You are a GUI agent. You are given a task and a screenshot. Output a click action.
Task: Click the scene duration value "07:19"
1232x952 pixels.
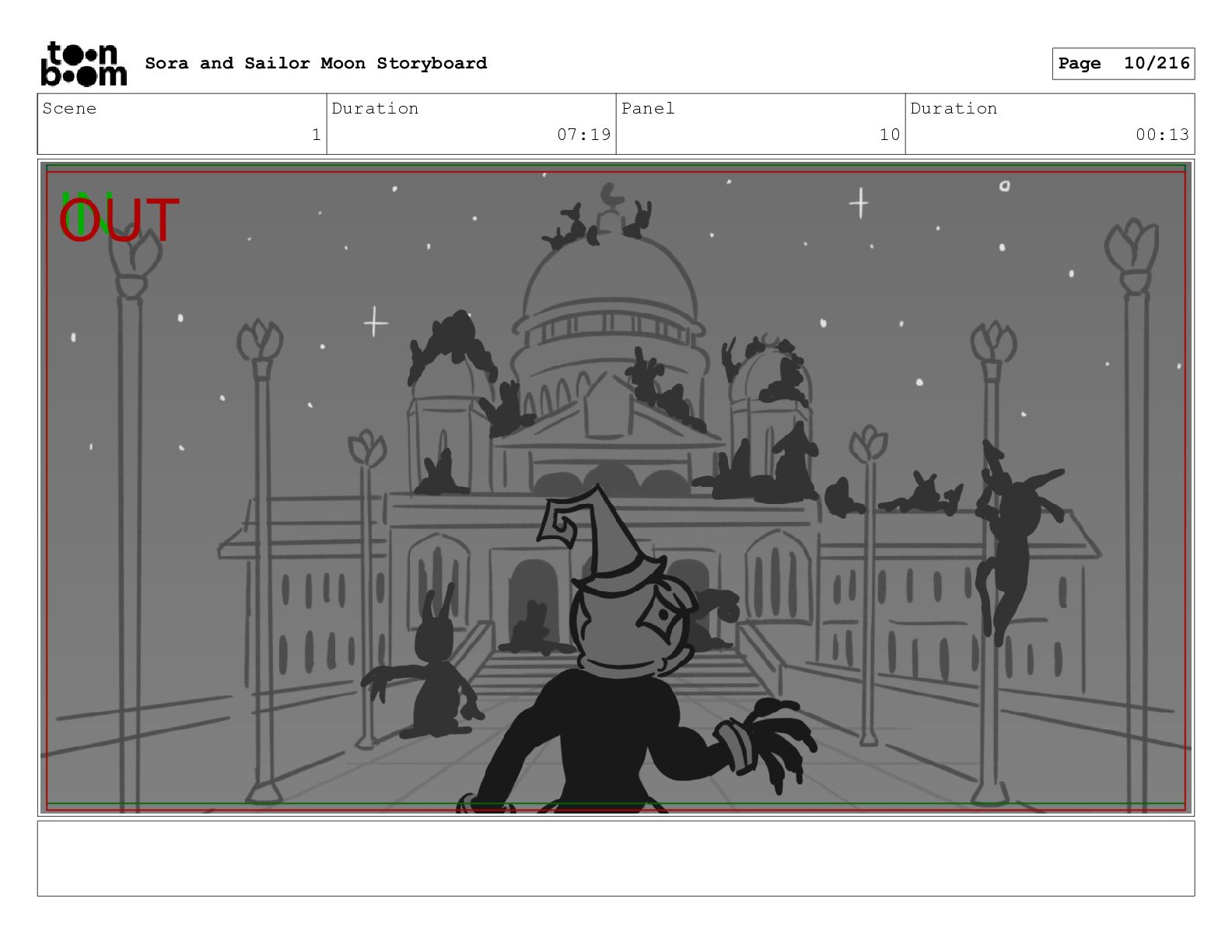point(583,135)
